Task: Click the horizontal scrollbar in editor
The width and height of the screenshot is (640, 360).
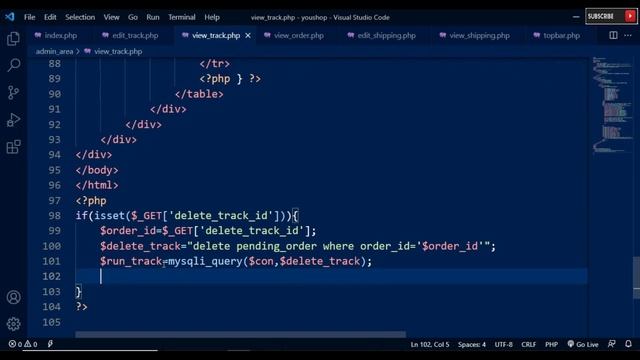Action: tap(241, 334)
